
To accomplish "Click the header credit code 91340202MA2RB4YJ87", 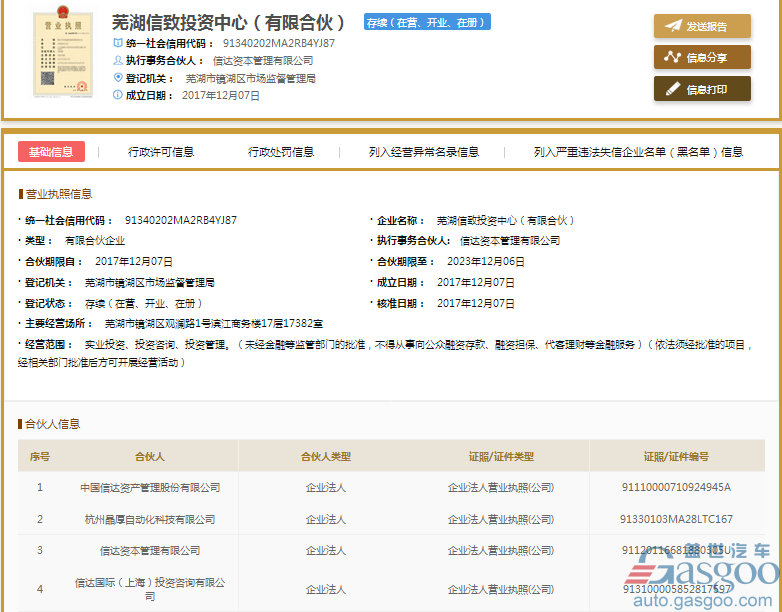I will [279, 43].
